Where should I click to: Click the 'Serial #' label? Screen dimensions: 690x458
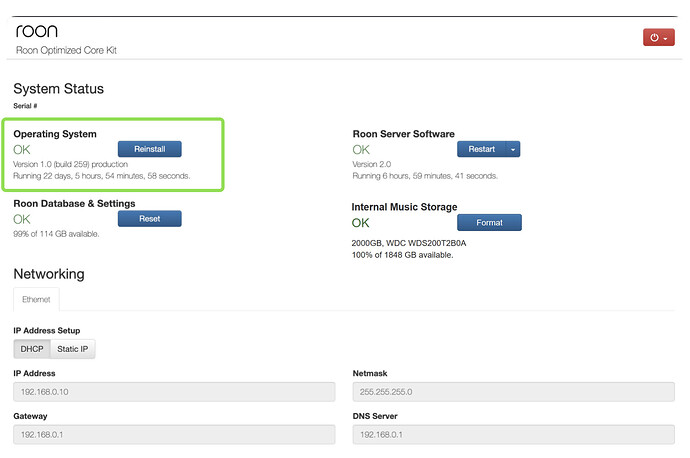pyautogui.click(x=25, y=106)
